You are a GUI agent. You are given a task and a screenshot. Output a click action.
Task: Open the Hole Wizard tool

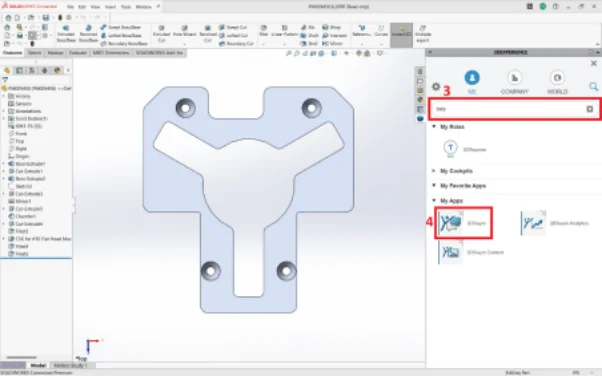click(x=185, y=31)
